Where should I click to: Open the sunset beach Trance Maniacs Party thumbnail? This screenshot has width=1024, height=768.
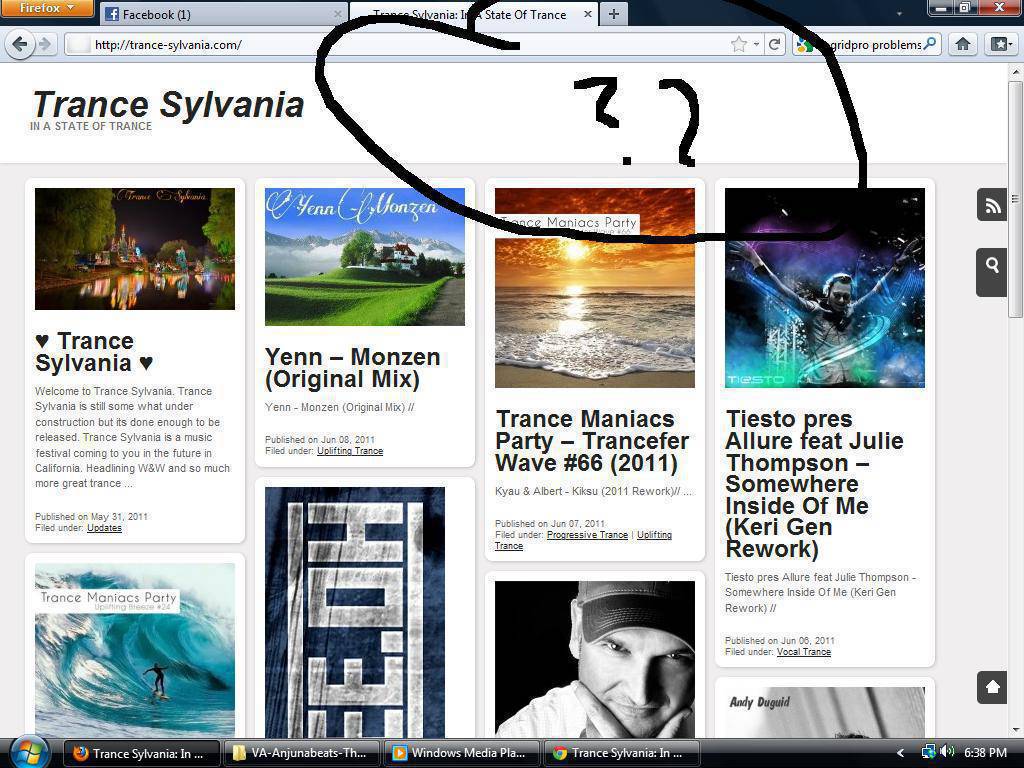pyautogui.click(x=595, y=288)
